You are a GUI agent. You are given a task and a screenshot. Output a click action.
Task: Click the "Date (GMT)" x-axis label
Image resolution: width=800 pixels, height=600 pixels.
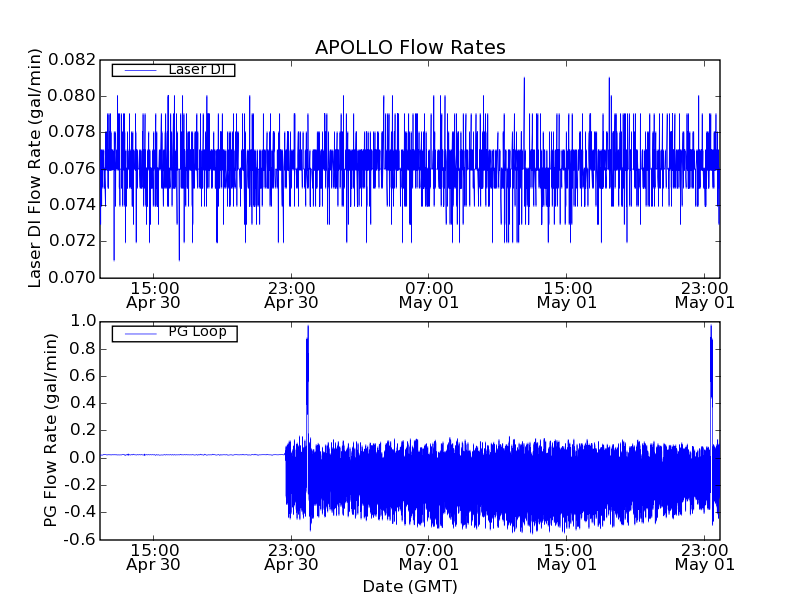point(410,586)
